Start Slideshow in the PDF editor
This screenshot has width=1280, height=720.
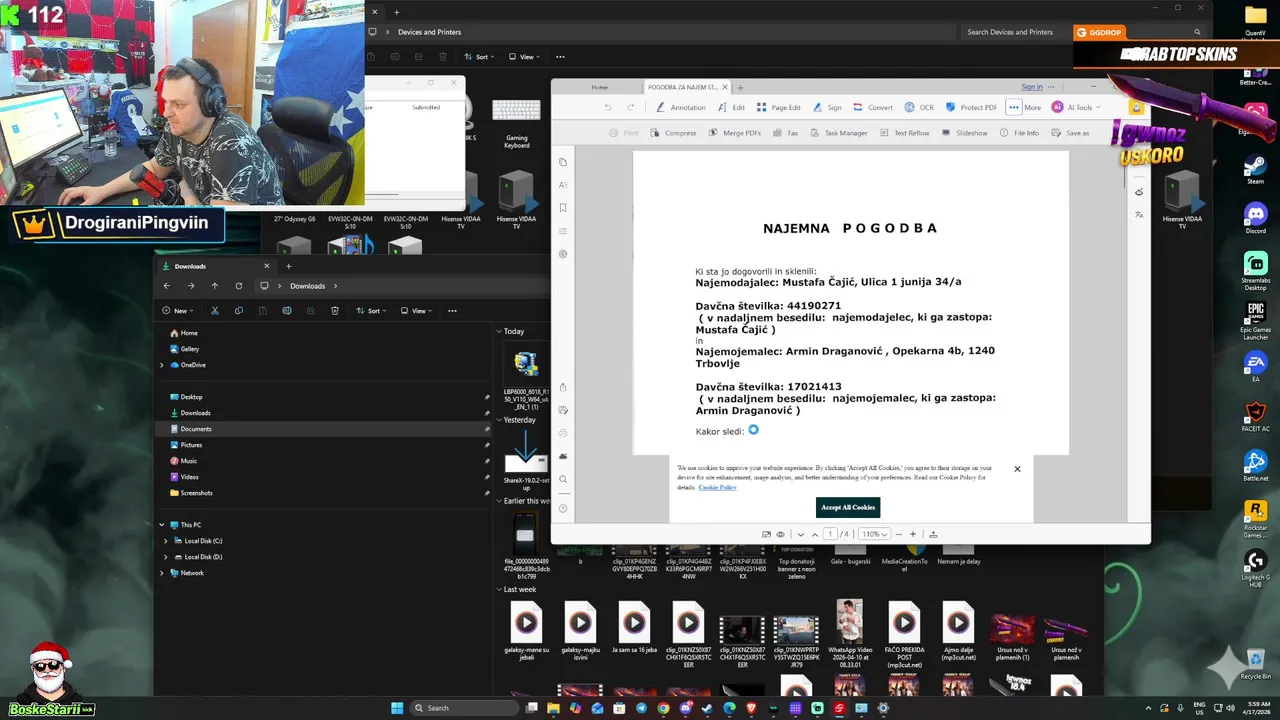[964, 133]
